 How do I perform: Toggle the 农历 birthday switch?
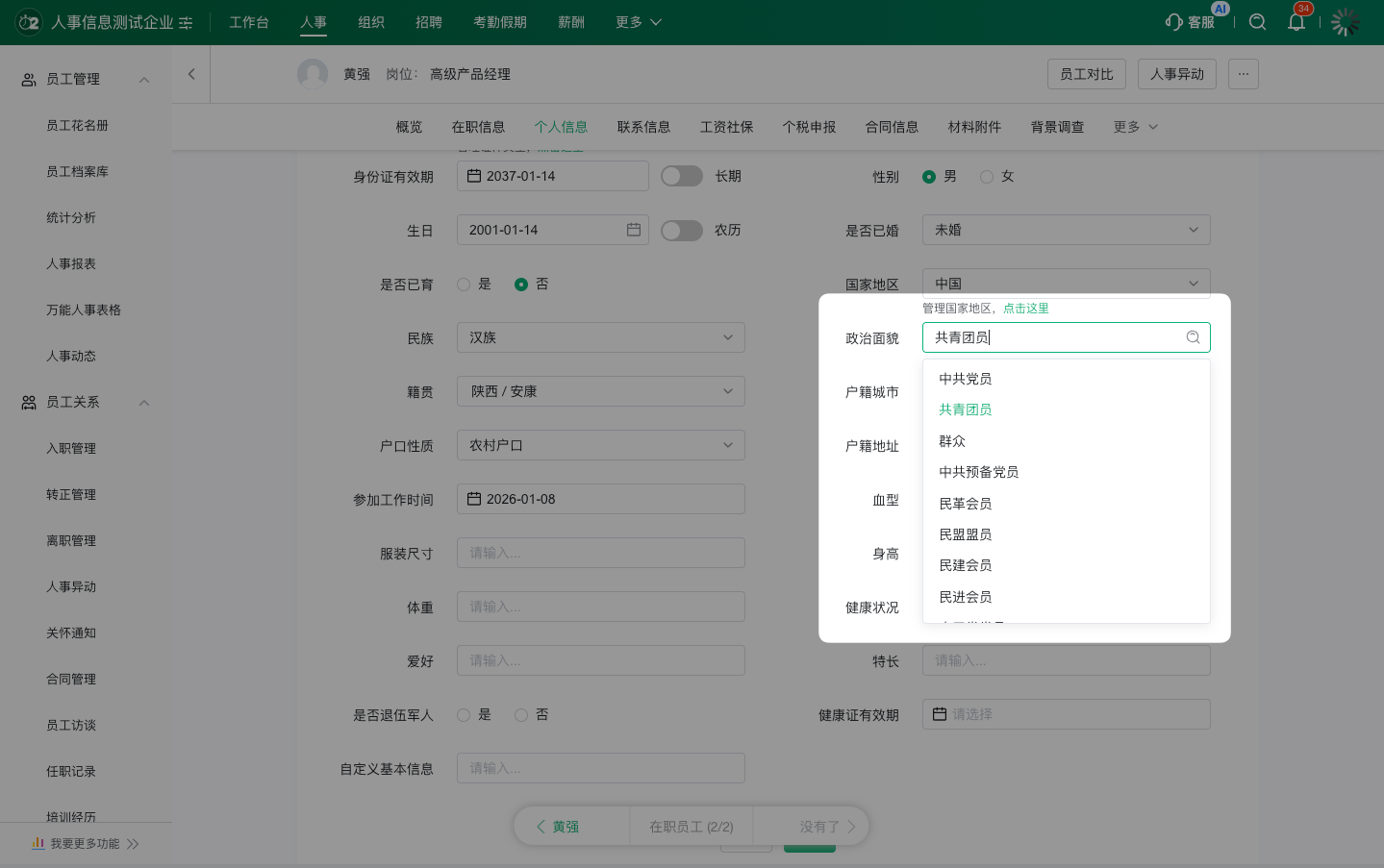682,231
